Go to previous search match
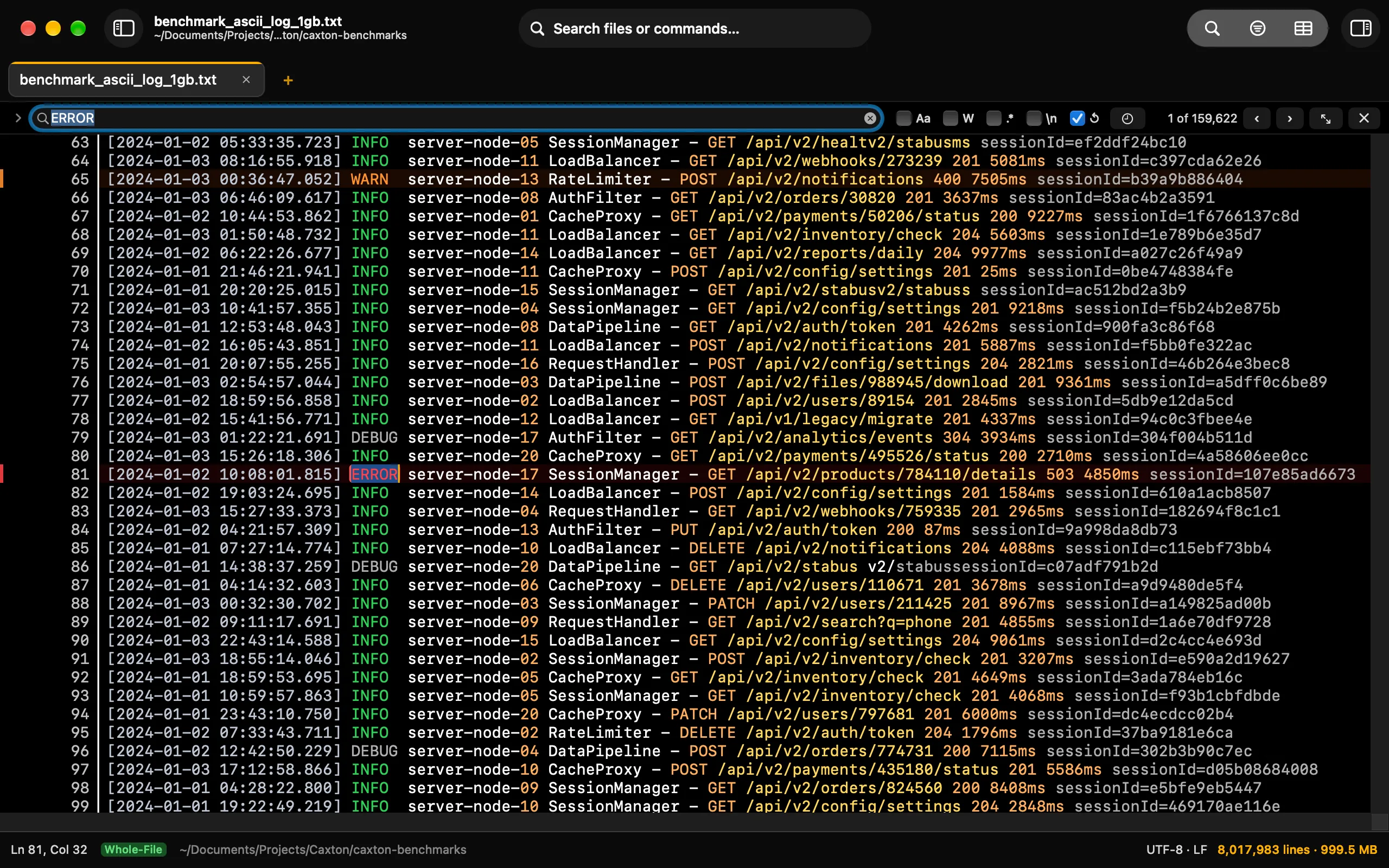The width and height of the screenshot is (1389, 868). pos(1257,118)
